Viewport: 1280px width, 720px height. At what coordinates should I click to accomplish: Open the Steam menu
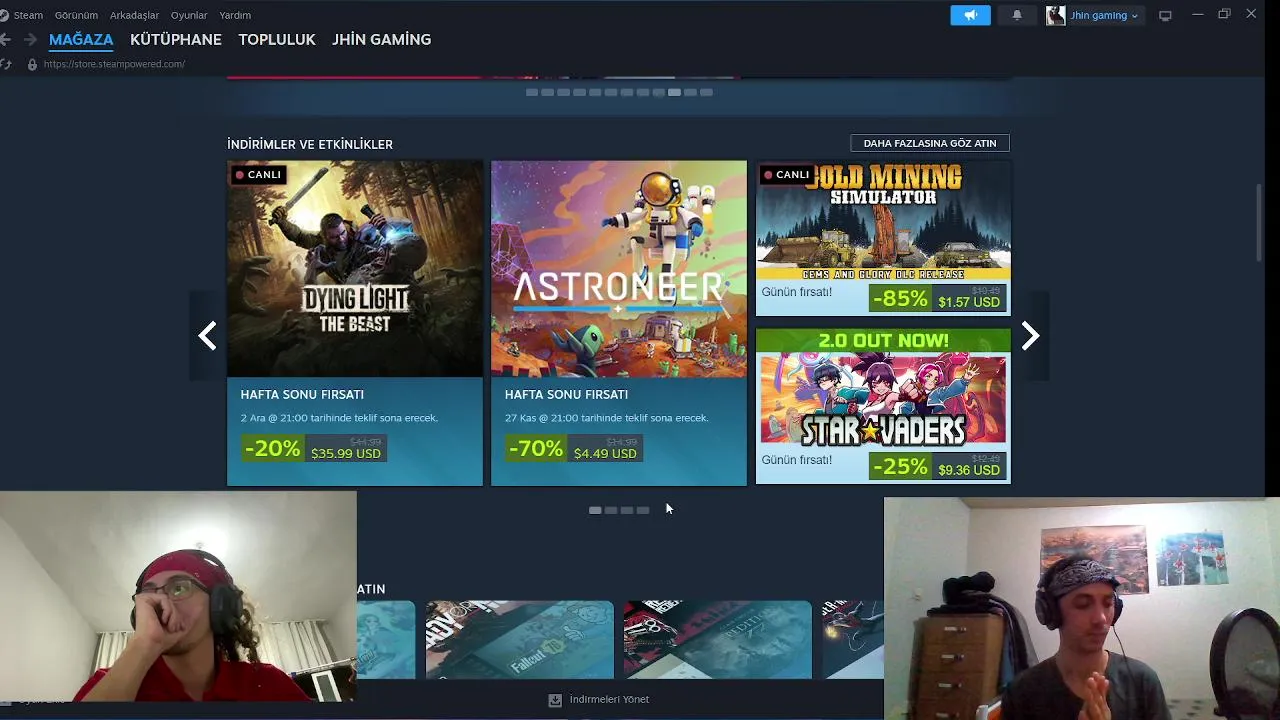coord(28,15)
